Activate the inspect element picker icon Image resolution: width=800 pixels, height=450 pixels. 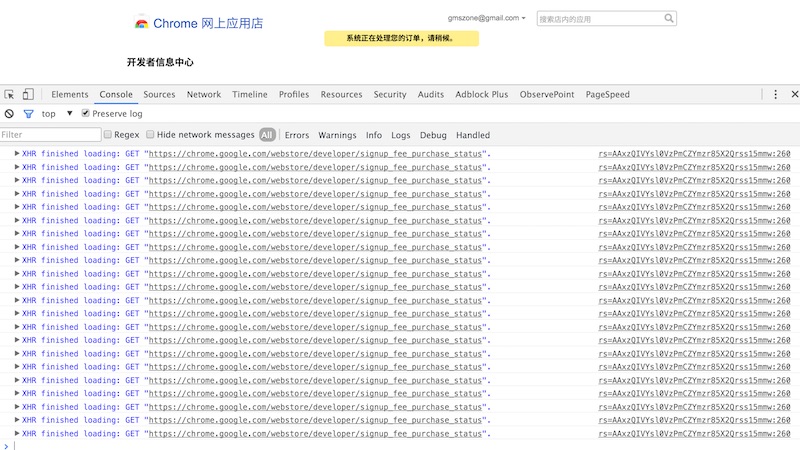(x=10, y=95)
